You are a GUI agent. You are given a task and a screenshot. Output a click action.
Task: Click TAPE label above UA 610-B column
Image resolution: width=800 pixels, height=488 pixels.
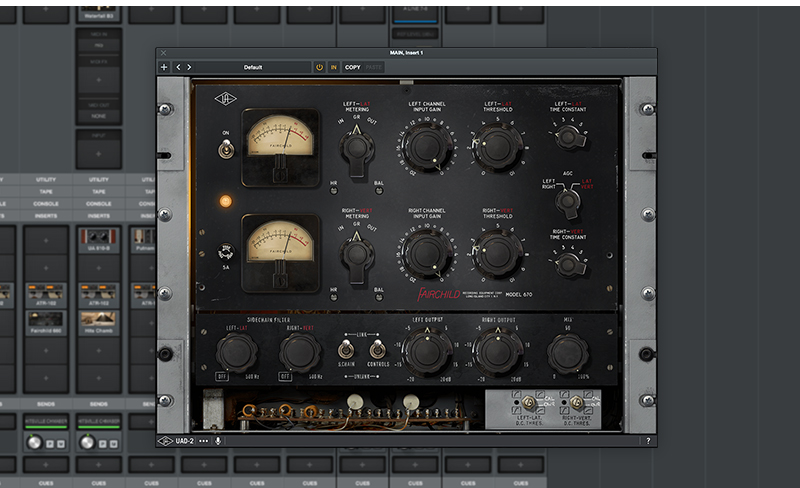click(x=98, y=191)
